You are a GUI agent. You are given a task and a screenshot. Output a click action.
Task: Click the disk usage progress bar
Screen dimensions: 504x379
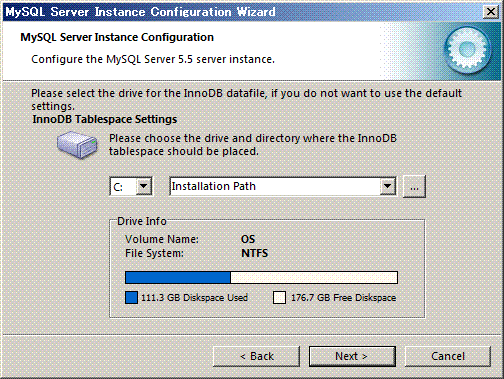tap(261, 277)
